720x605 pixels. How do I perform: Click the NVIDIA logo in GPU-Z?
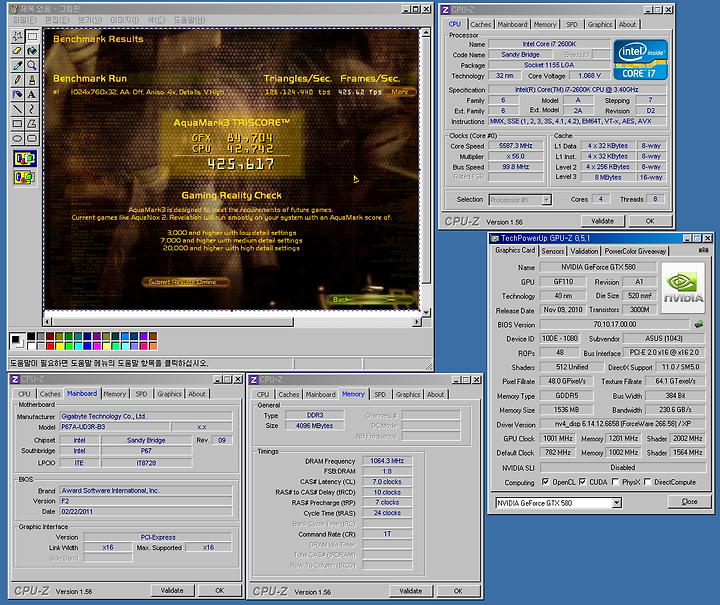coord(683,288)
